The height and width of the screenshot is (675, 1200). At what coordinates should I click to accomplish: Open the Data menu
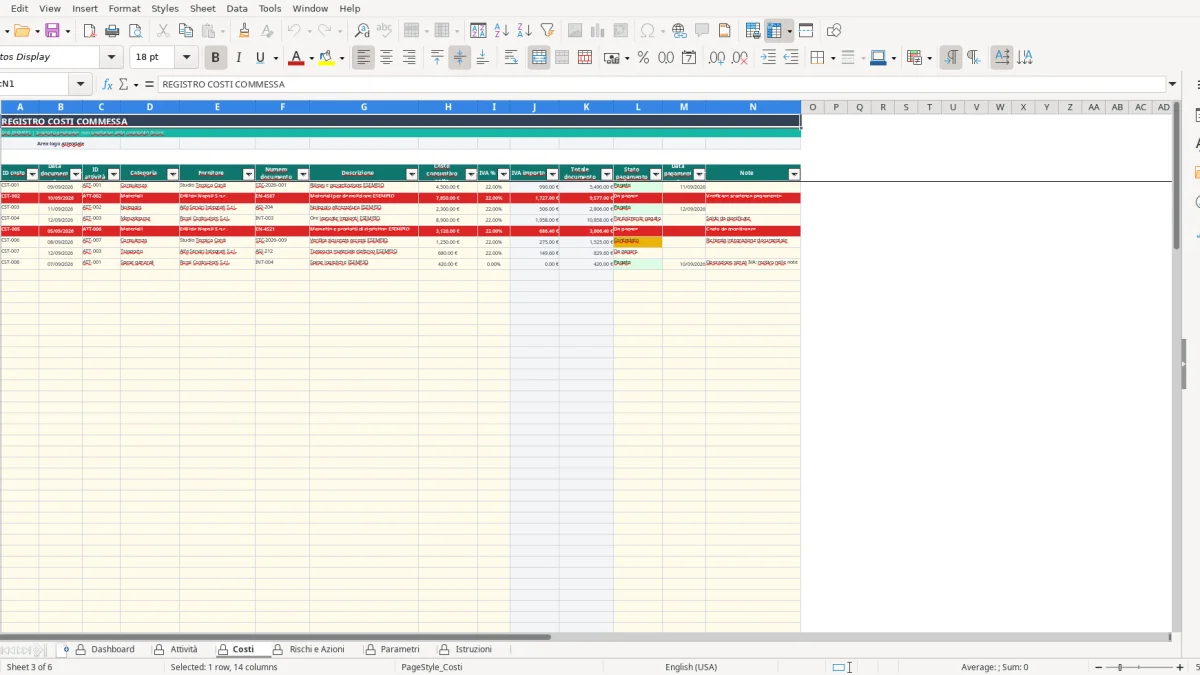pyautogui.click(x=237, y=8)
